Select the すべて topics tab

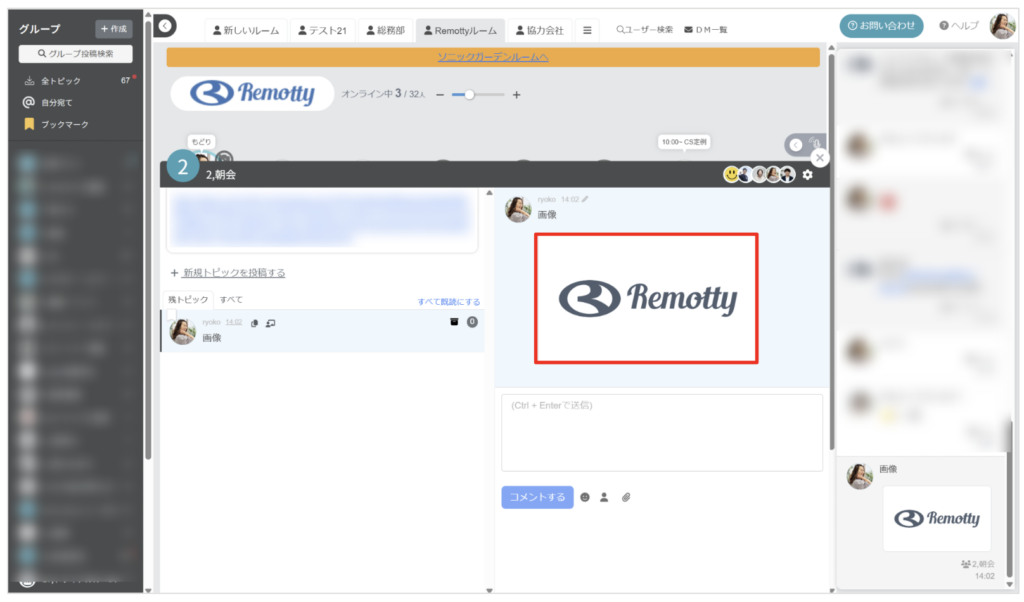pos(231,300)
